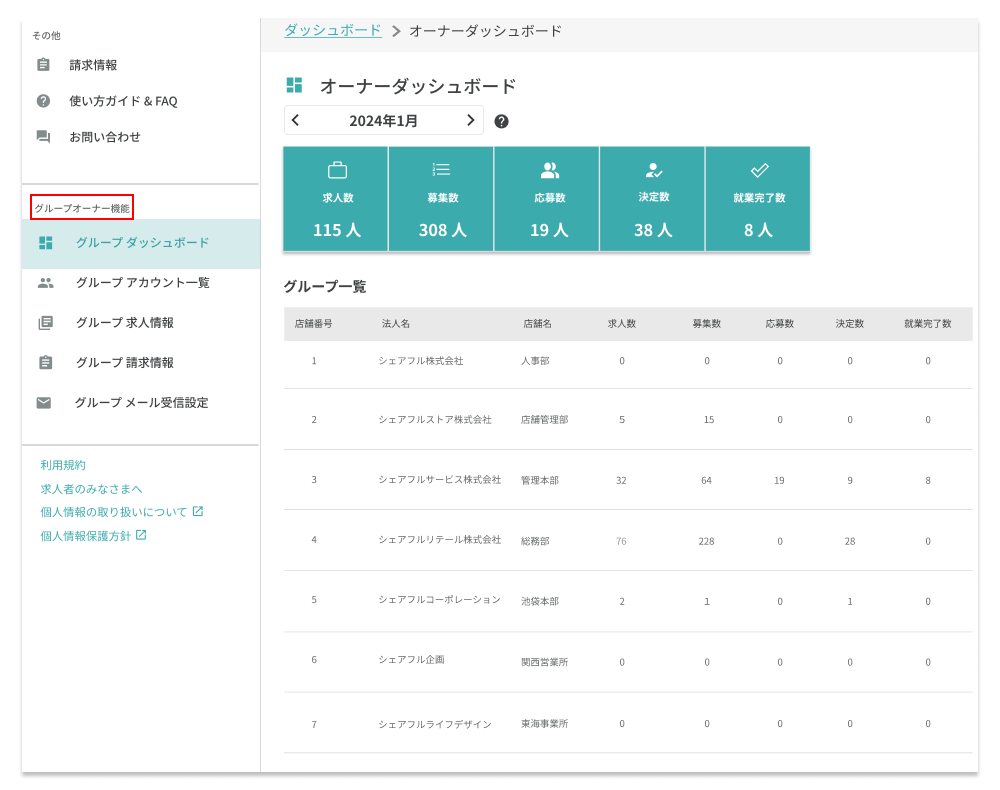Click the help icon beside the month selector
This screenshot has height=790, width=1000.
[501, 121]
